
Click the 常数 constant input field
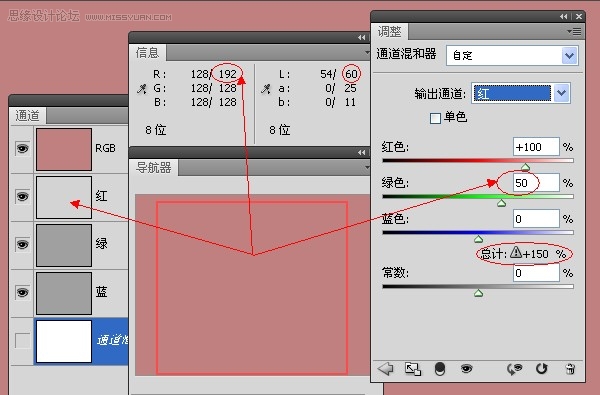pyautogui.click(x=536, y=273)
